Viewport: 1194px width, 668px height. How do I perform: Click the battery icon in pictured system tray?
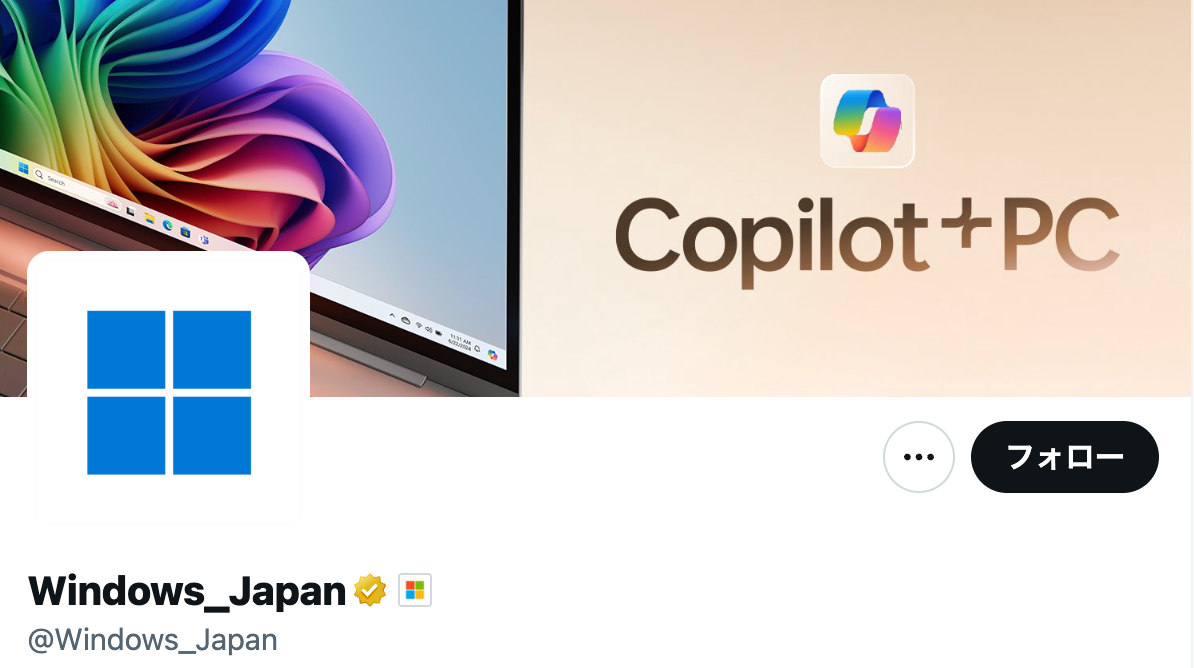click(x=439, y=333)
